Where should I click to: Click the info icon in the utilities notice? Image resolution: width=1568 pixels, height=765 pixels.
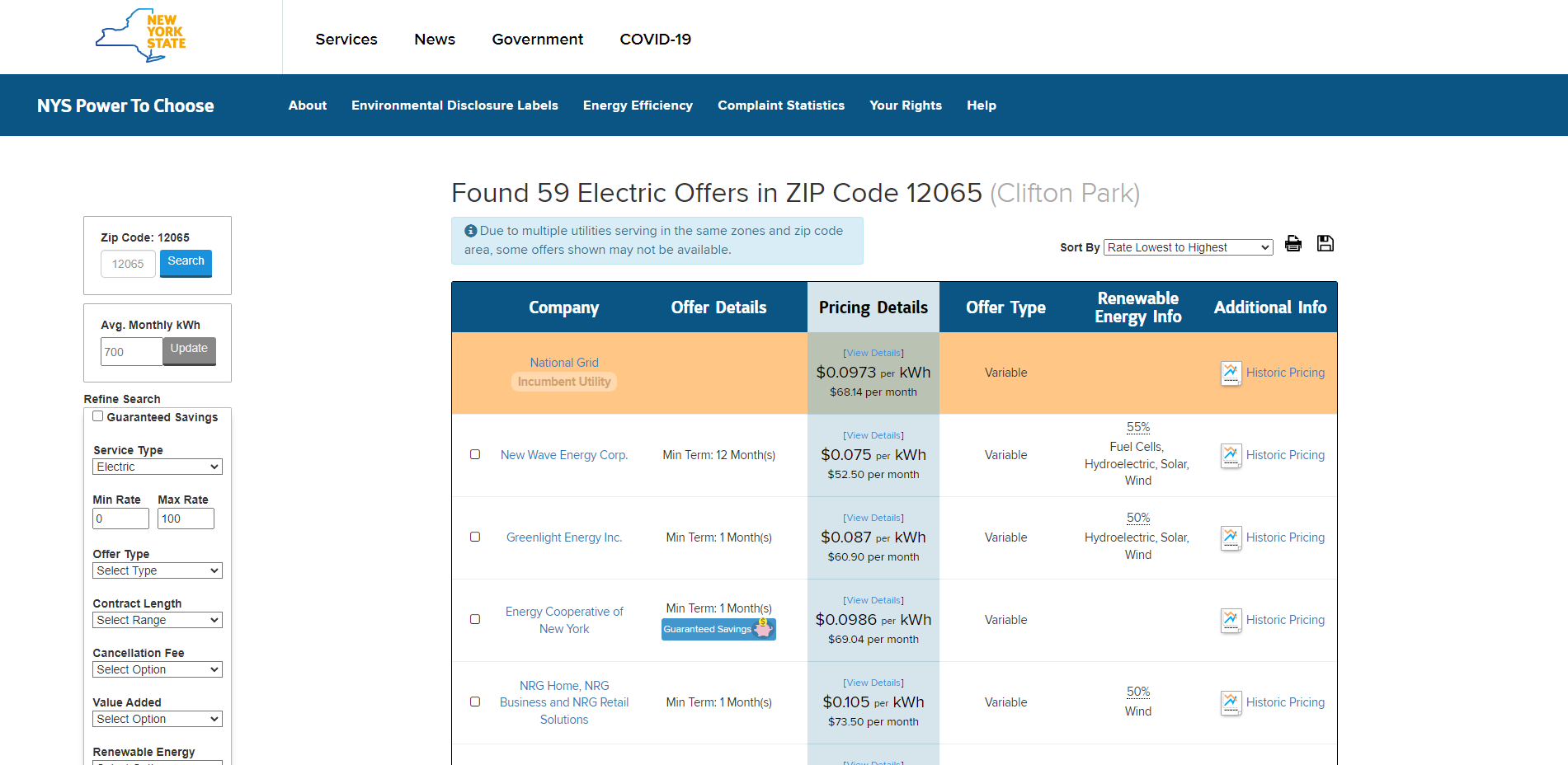click(x=470, y=231)
